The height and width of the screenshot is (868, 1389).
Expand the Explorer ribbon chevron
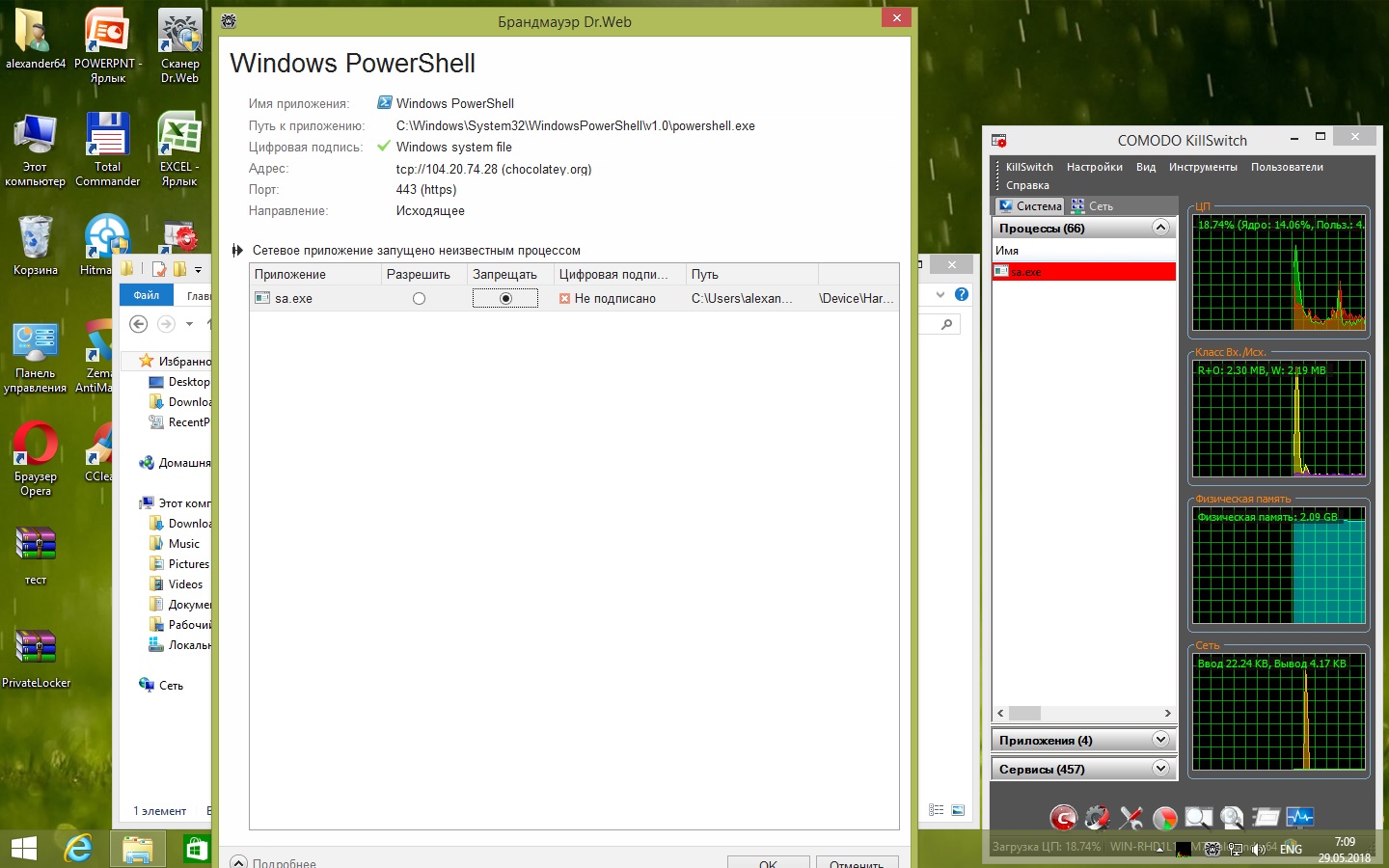click(x=940, y=294)
